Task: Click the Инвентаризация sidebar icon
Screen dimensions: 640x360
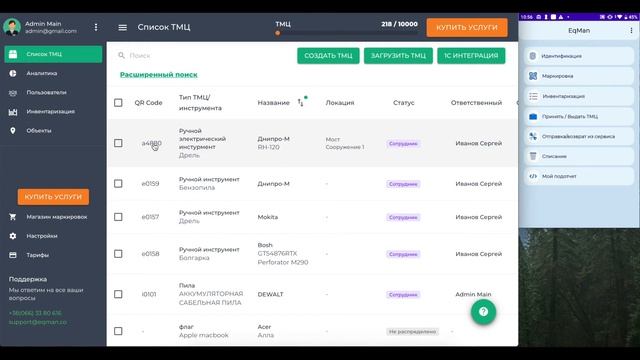Action: [x=13, y=112]
